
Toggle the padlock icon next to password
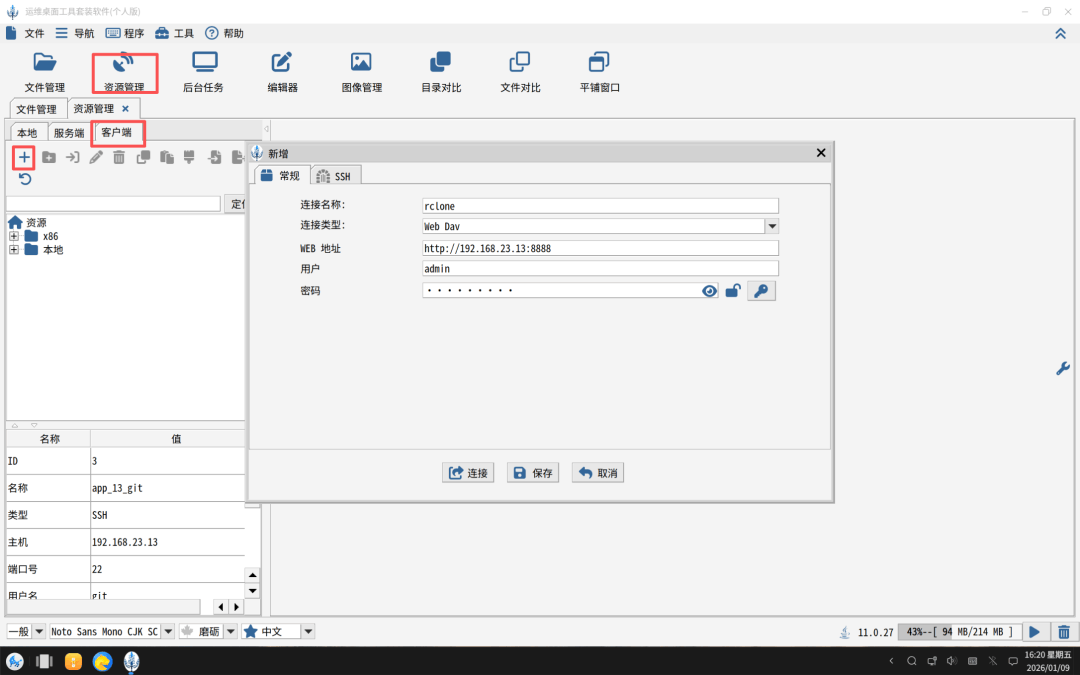pyautogui.click(x=733, y=291)
